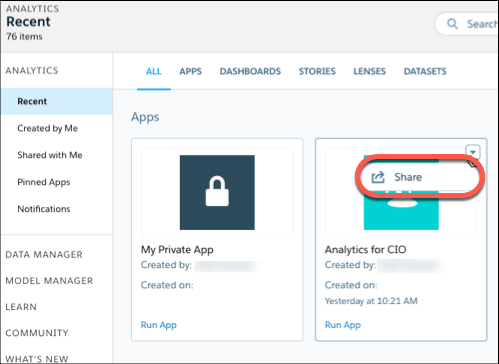
Task: Click the search magnifier icon
Action: coord(452,24)
